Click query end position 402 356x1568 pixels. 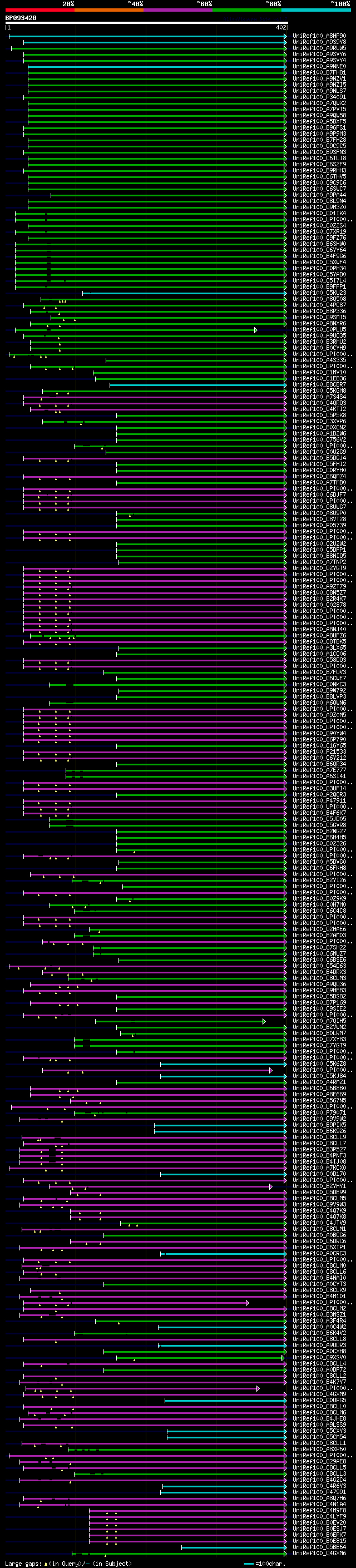click(x=280, y=27)
